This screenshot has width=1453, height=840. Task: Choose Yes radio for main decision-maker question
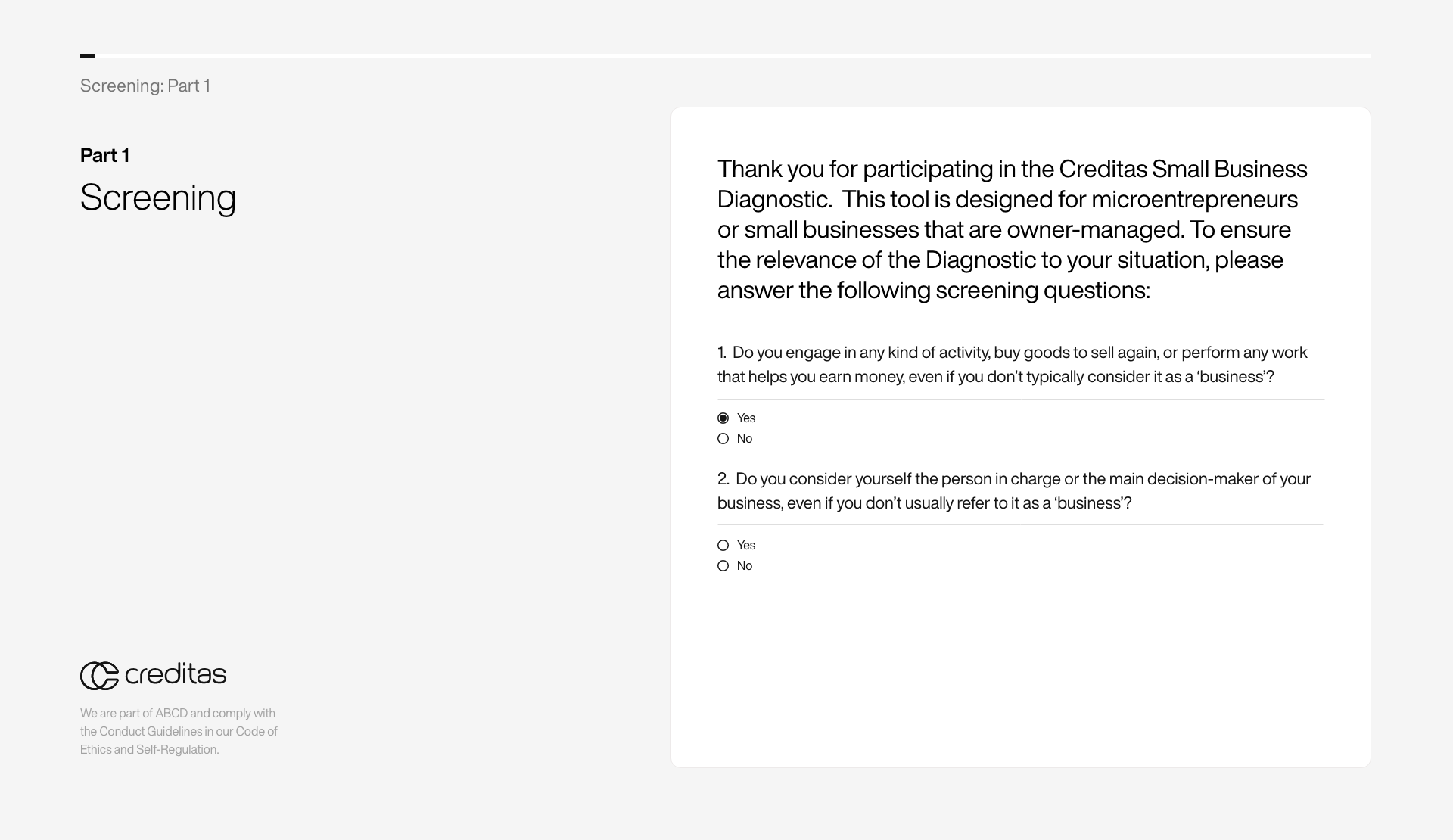[723, 546]
